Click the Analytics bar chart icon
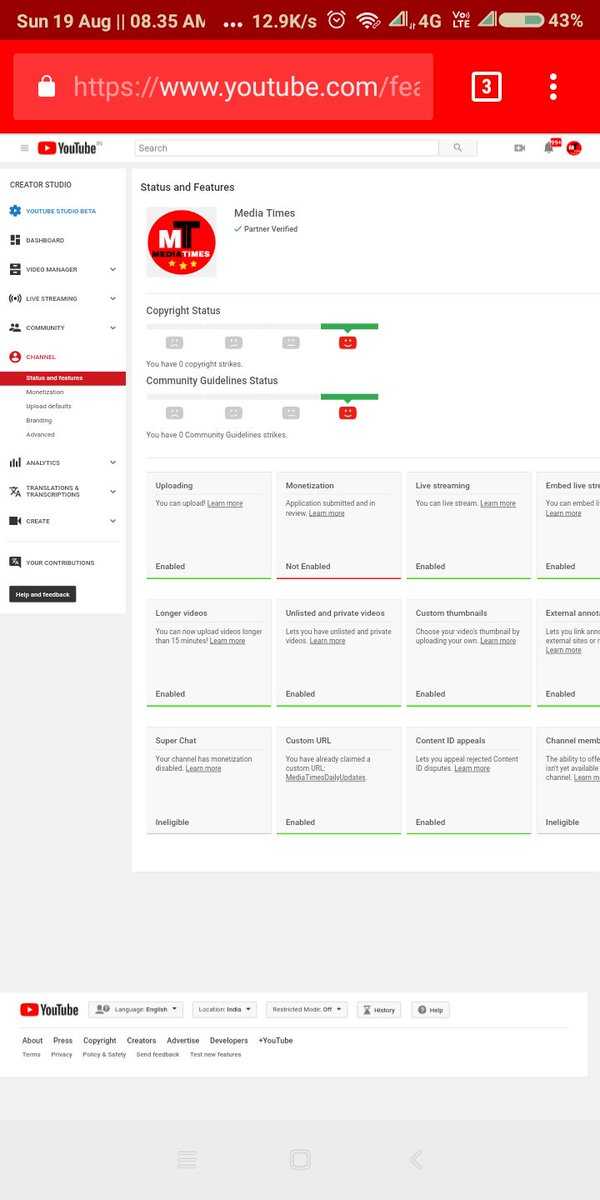Viewport: 600px width, 1200px height. [15, 462]
